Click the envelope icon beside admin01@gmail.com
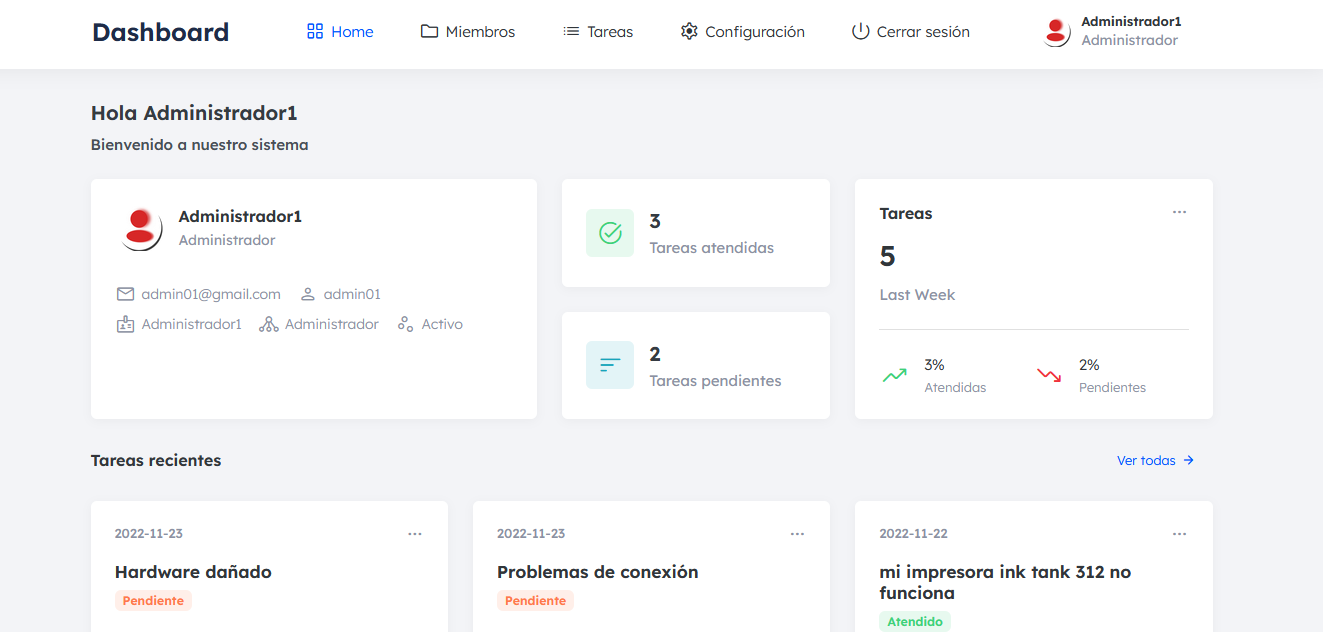 125,294
